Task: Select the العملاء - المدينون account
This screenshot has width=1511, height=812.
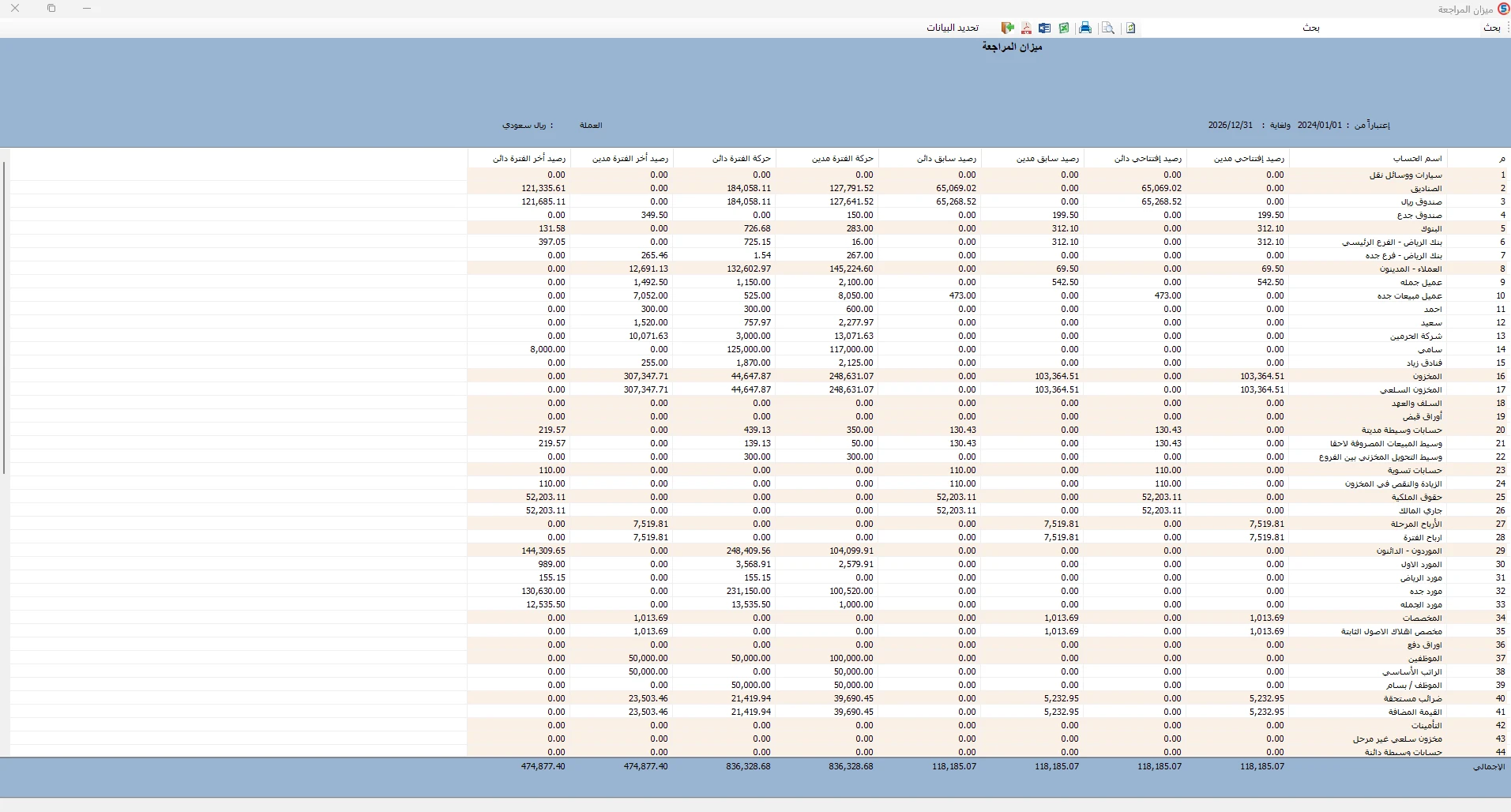Action: point(1411,269)
